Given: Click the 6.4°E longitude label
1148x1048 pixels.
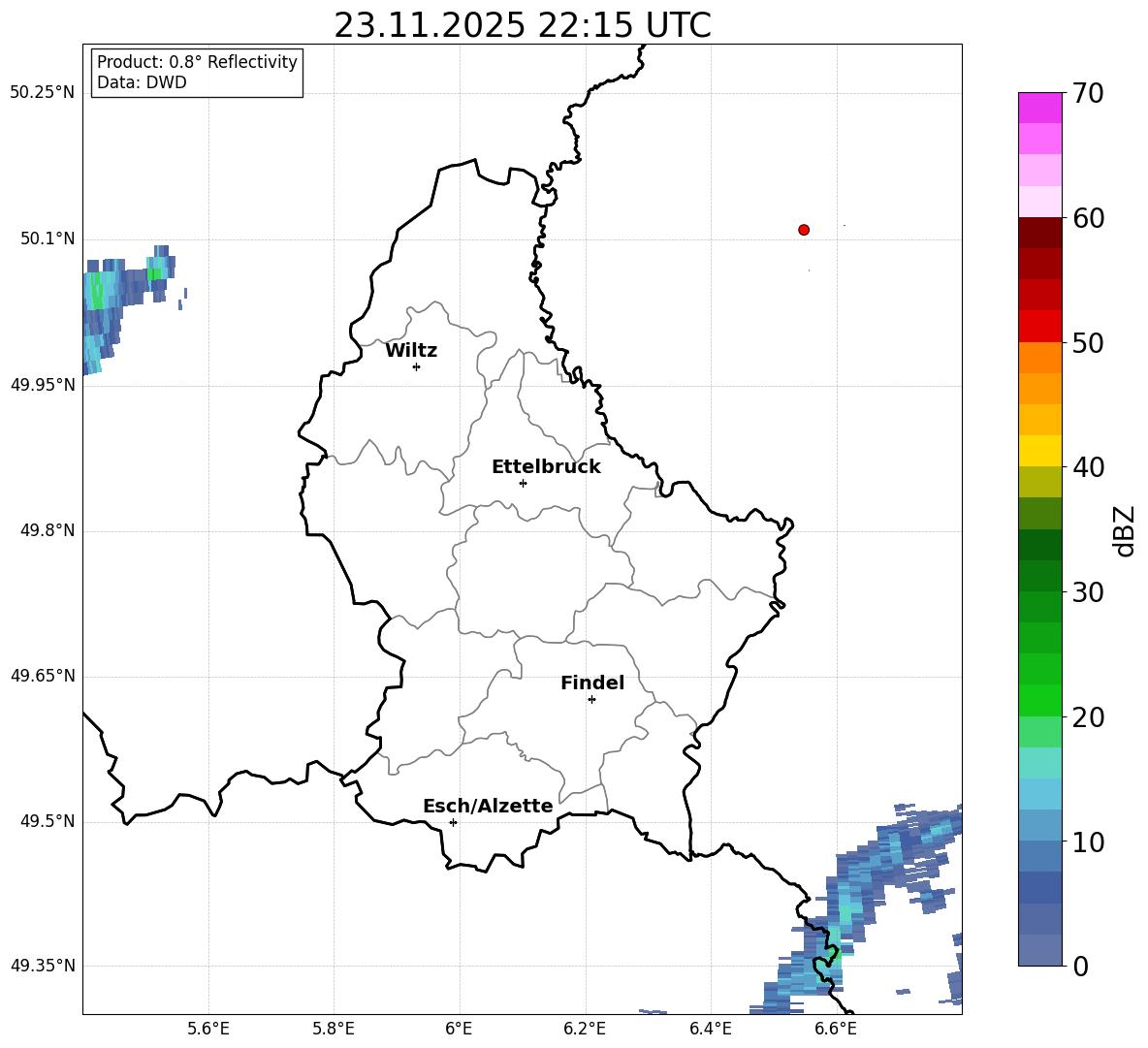Looking at the screenshot, I should tap(710, 1029).
